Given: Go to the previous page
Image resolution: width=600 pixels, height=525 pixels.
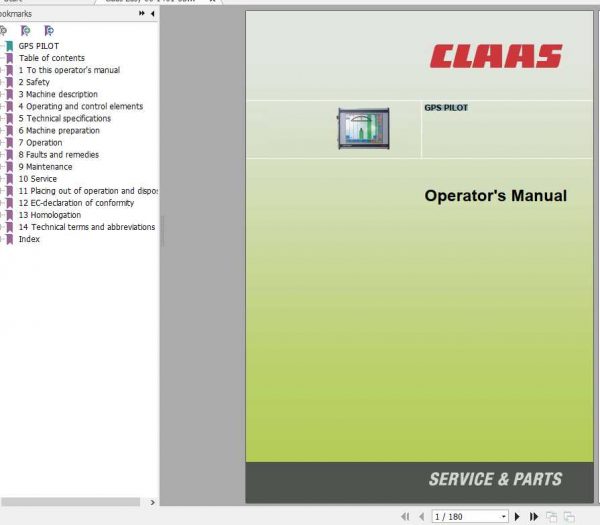Looking at the screenshot, I should [x=422, y=517].
